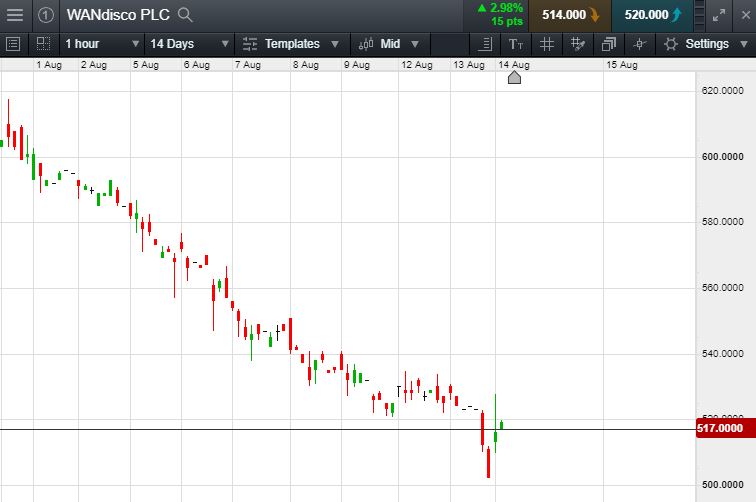Open the 1 hour interval dropdown

102,44
